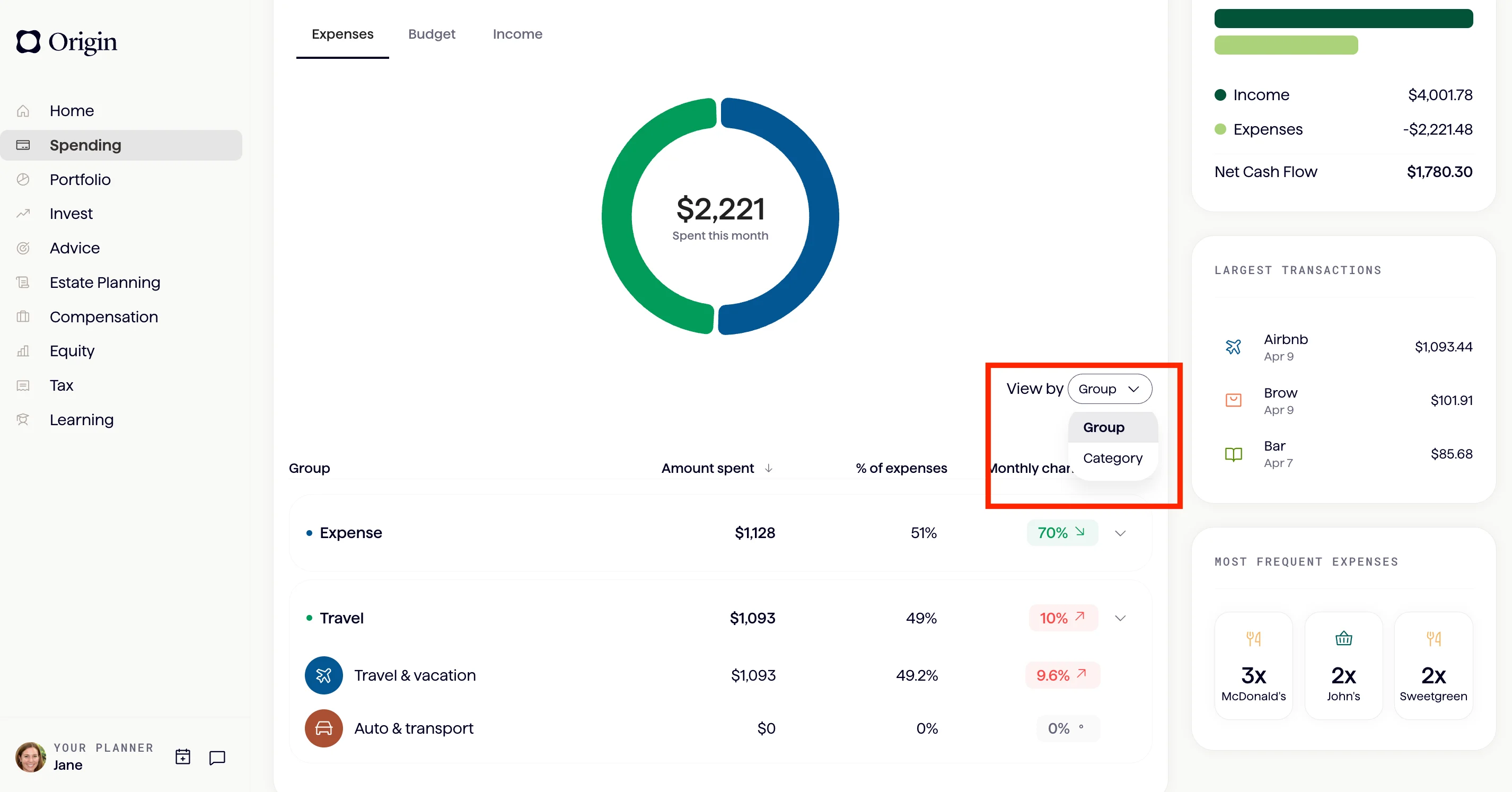This screenshot has height=792, width=1512.
Task: Click the Bar transaction book icon
Action: [x=1233, y=454]
